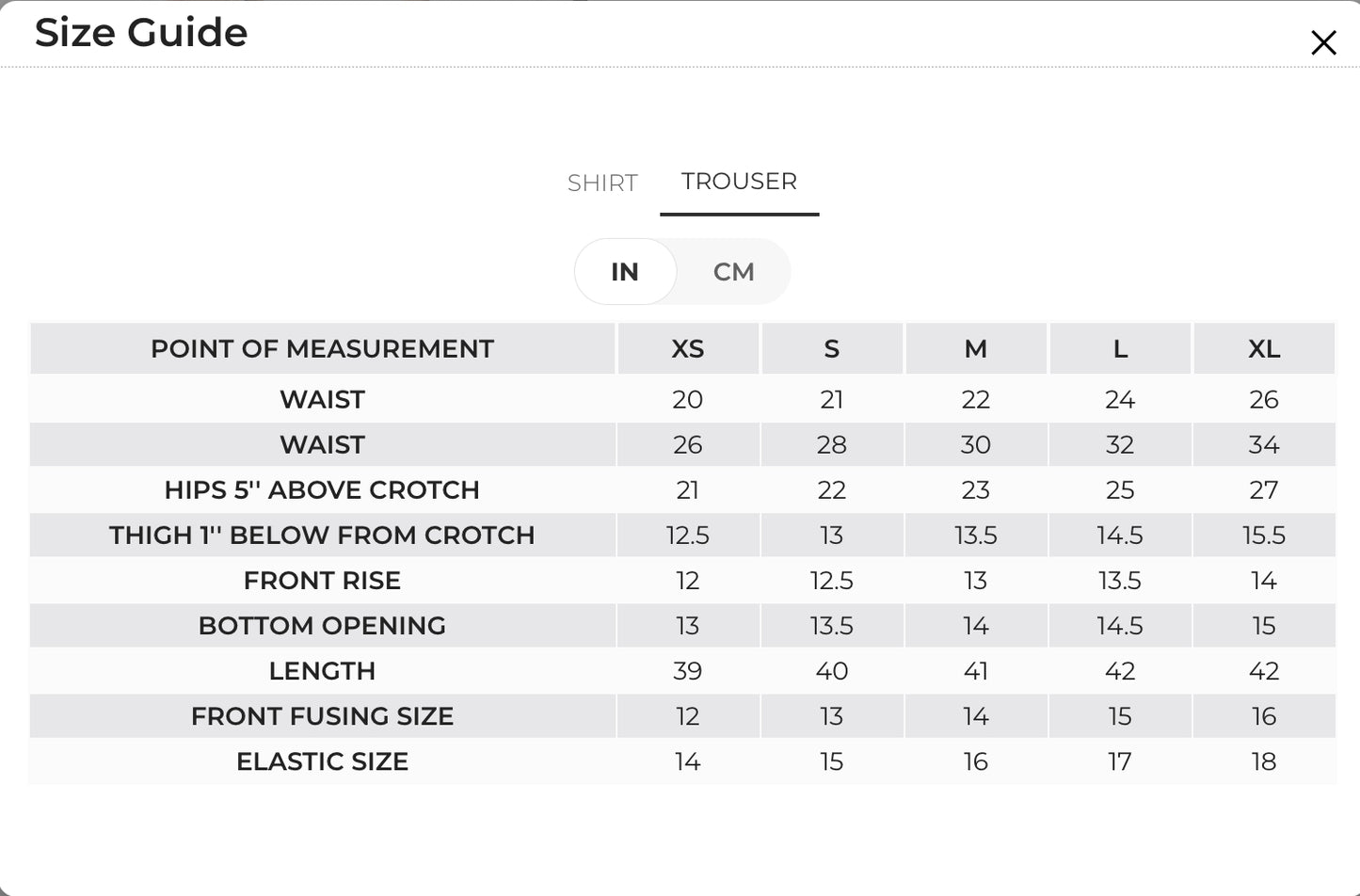Screen dimensions: 1360x896
Task: Select the THIGH 1'' BELOW FROM CROTCH label
Action: [x=322, y=536]
